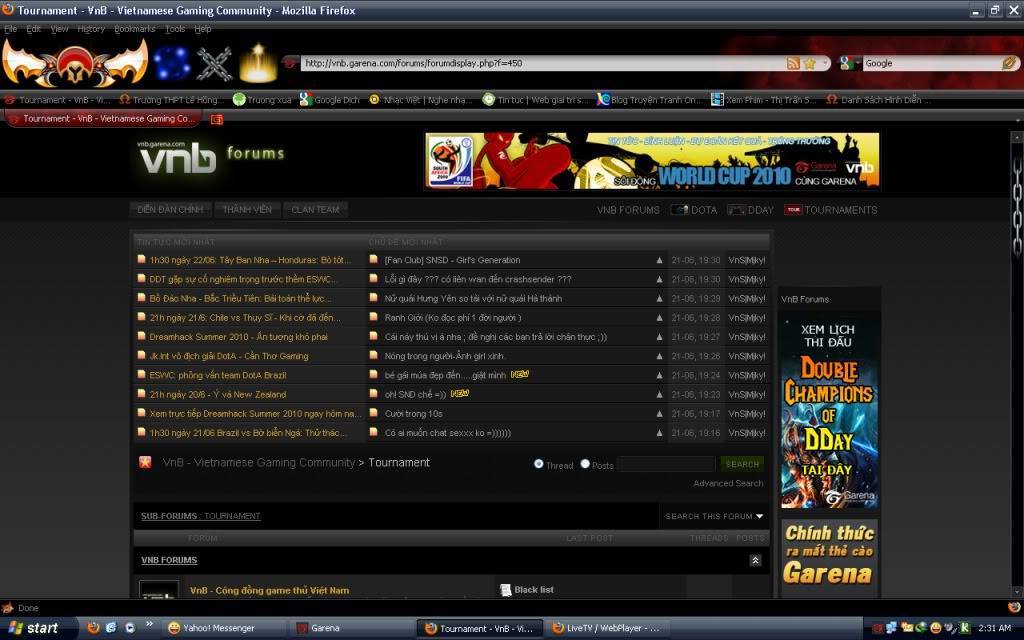The width and height of the screenshot is (1024, 640).
Task: Click last-post arrow for 'oh! SND chế' thread
Action: [659, 394]
